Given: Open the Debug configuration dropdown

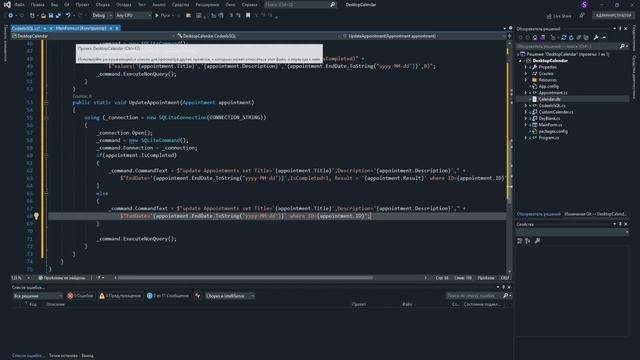Looking at the screenshot, I should pos(102,16).
